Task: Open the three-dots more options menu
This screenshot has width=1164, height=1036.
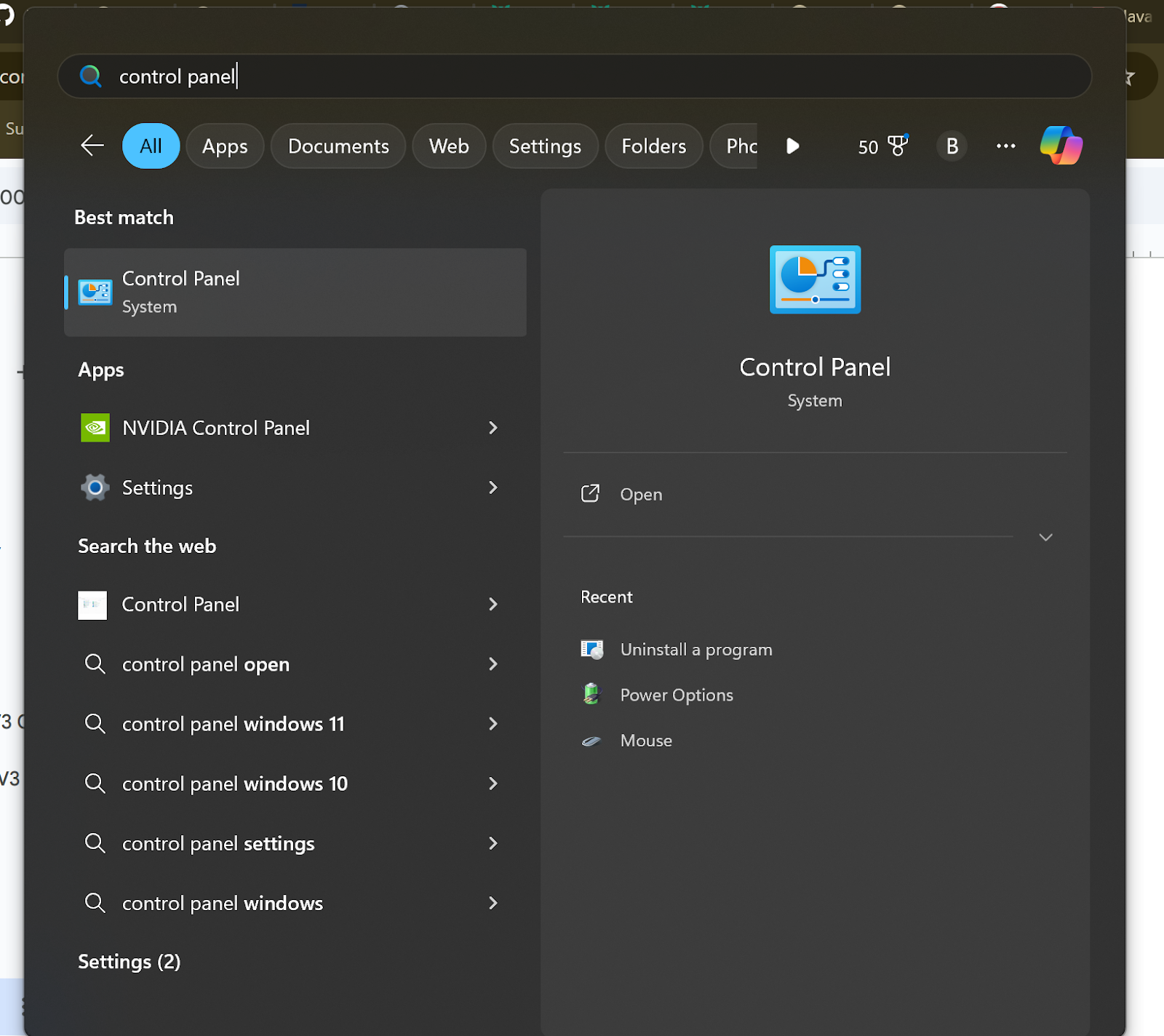Action: coord(1006,146)
